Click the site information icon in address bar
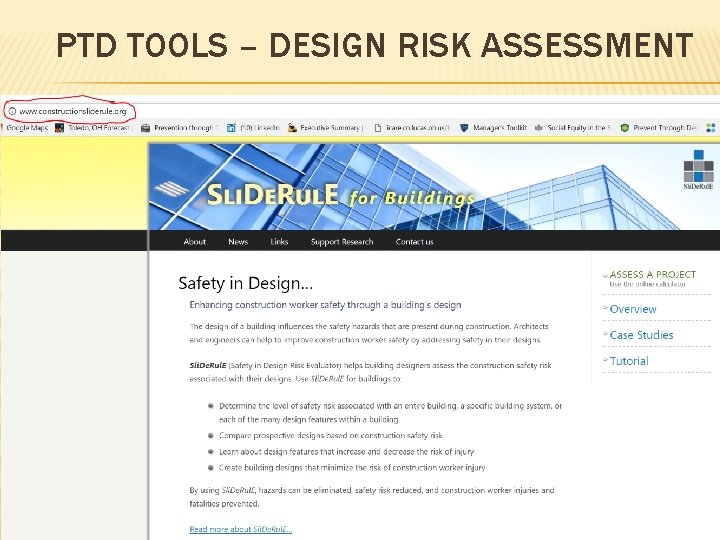 (x=12, y=111)
